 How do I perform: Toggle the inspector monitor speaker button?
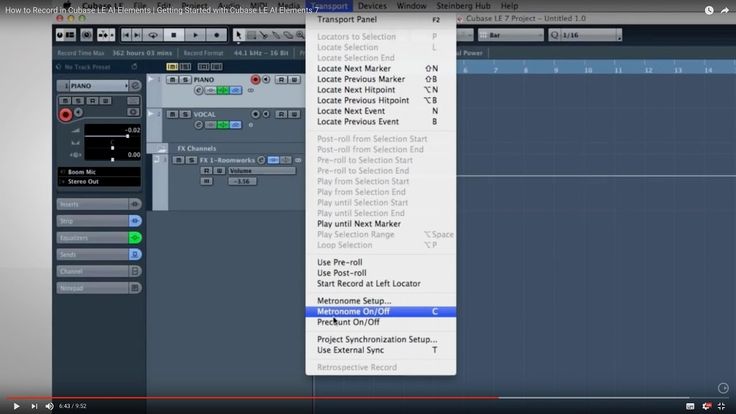(78, 113)
